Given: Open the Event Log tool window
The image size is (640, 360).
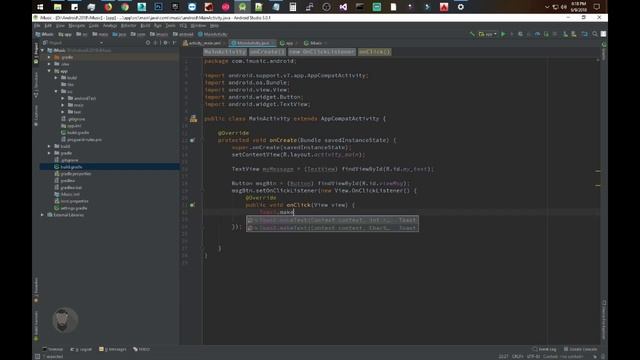Looking at the screenshot, I should (x=544, y=349).
